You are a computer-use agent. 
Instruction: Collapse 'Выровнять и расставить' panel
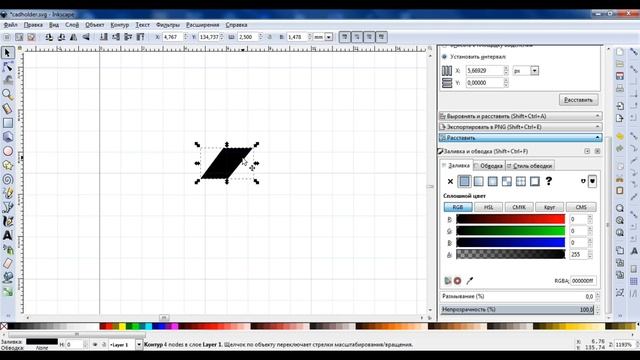[x=520, y=116]
